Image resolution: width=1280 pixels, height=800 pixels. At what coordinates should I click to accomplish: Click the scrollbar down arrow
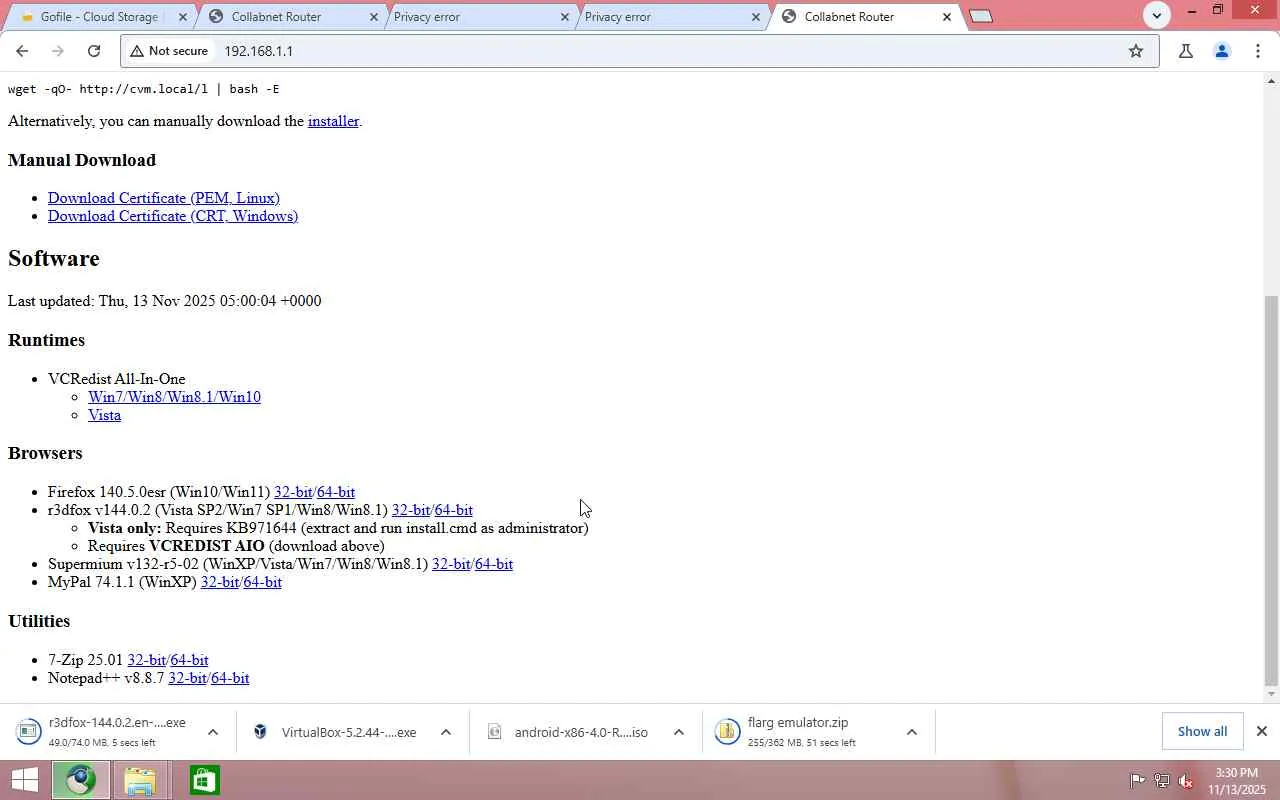[1272, 694]
